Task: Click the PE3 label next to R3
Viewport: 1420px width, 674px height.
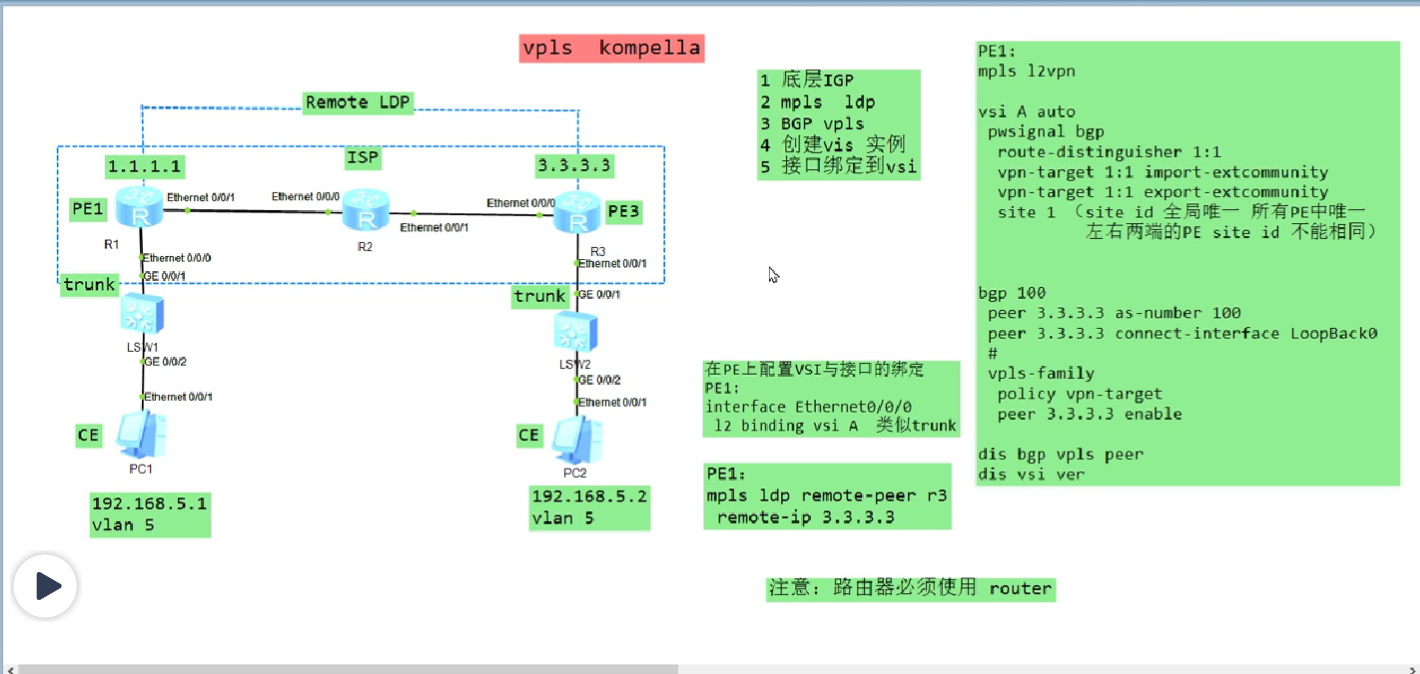Action: tap(624, 212)
